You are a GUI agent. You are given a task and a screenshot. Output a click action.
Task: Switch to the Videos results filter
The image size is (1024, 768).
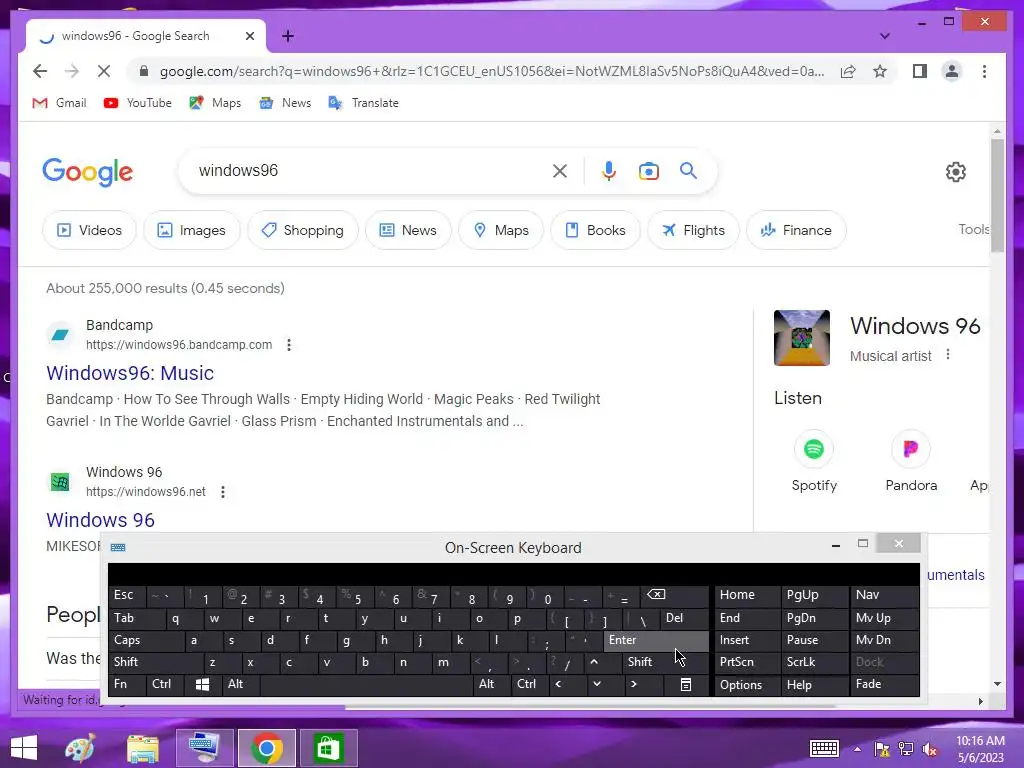pos(89,230)
